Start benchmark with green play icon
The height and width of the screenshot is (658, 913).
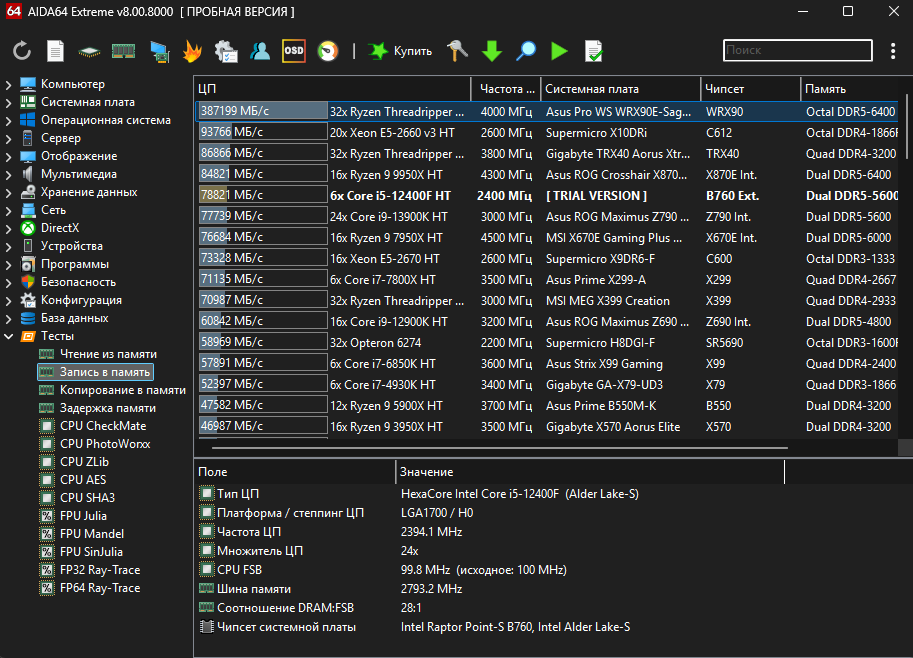[559, 51]
